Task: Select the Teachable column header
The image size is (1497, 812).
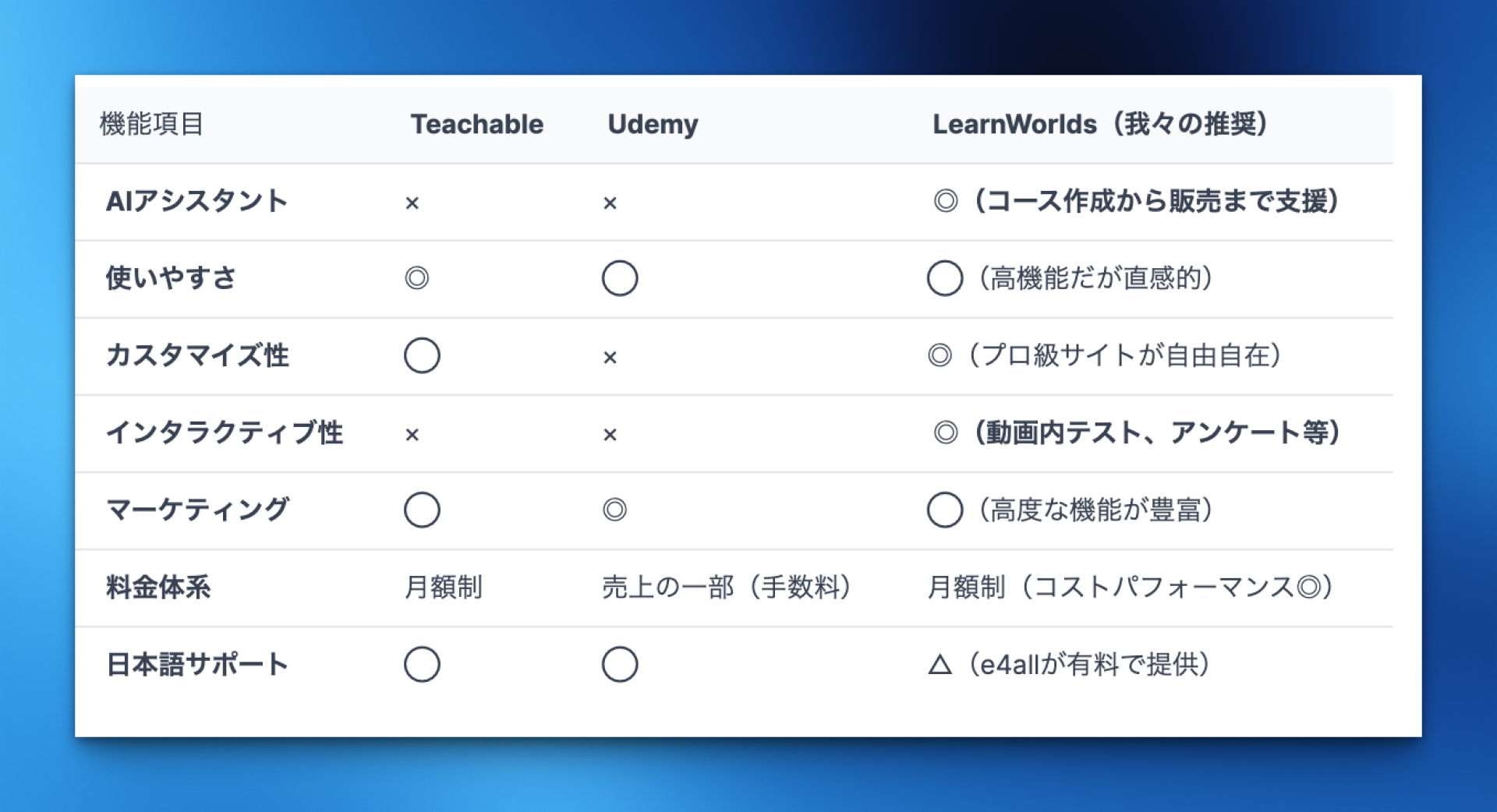Action: (477, 124)
